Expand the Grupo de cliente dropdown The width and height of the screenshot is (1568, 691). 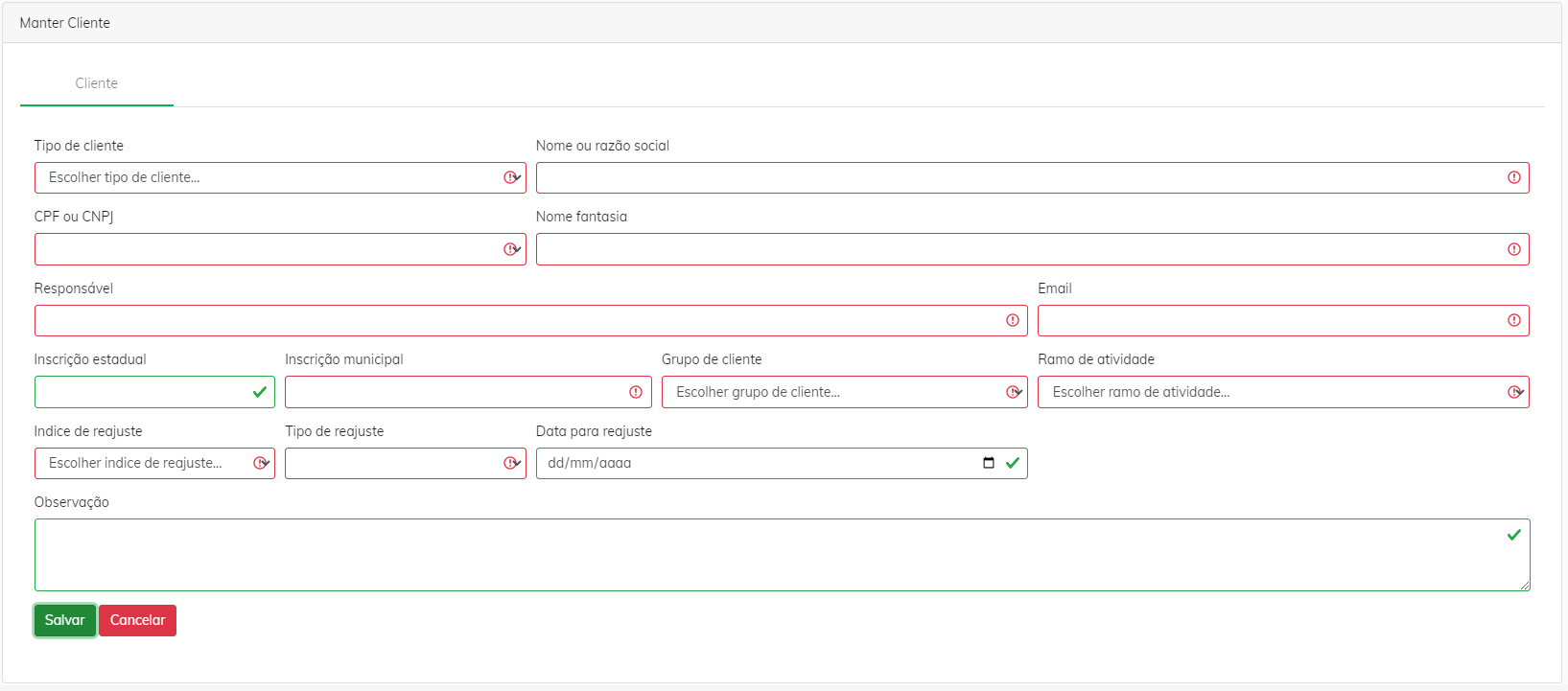844,392
